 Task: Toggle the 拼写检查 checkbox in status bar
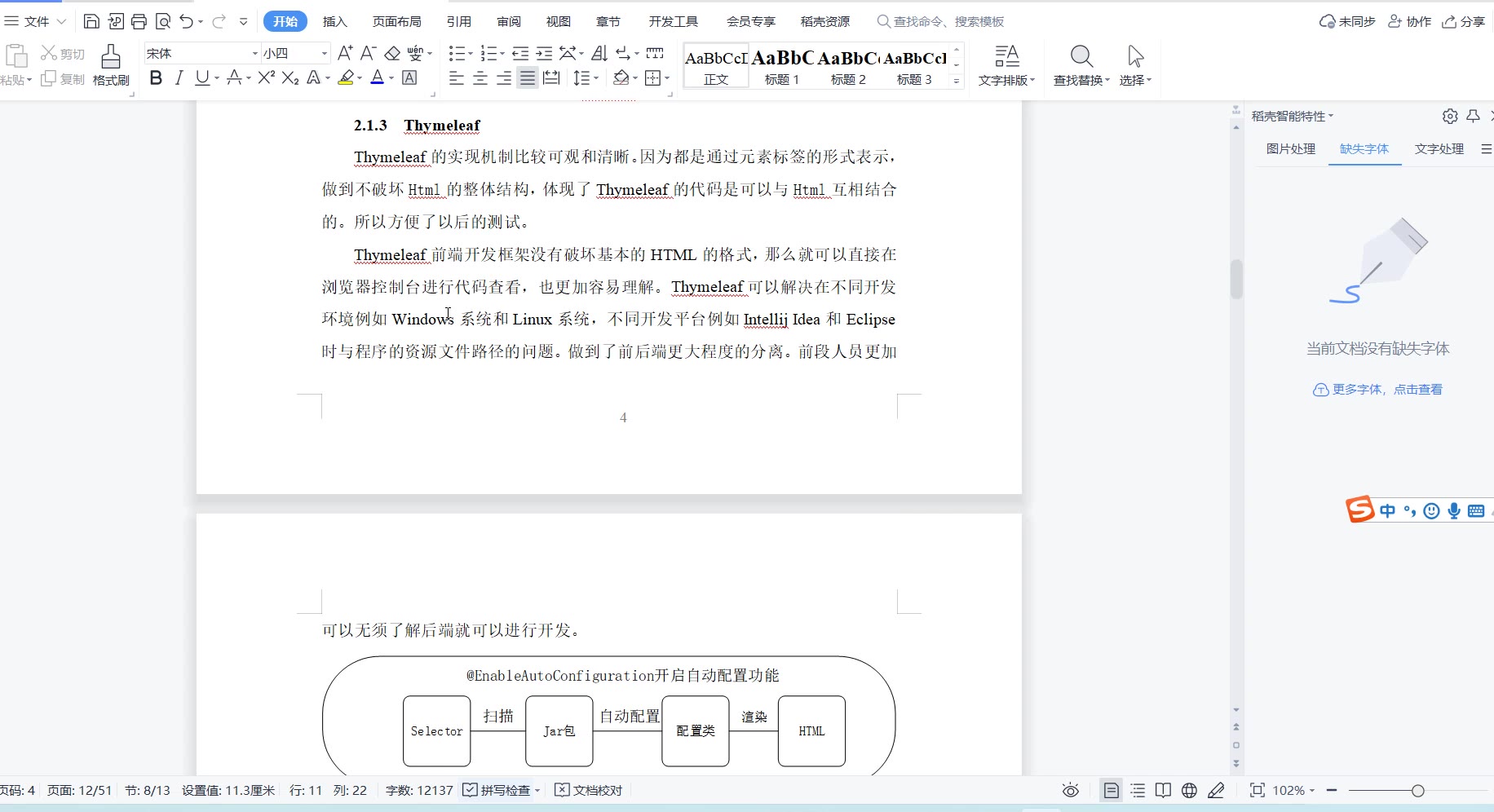[x=471, y=790]
